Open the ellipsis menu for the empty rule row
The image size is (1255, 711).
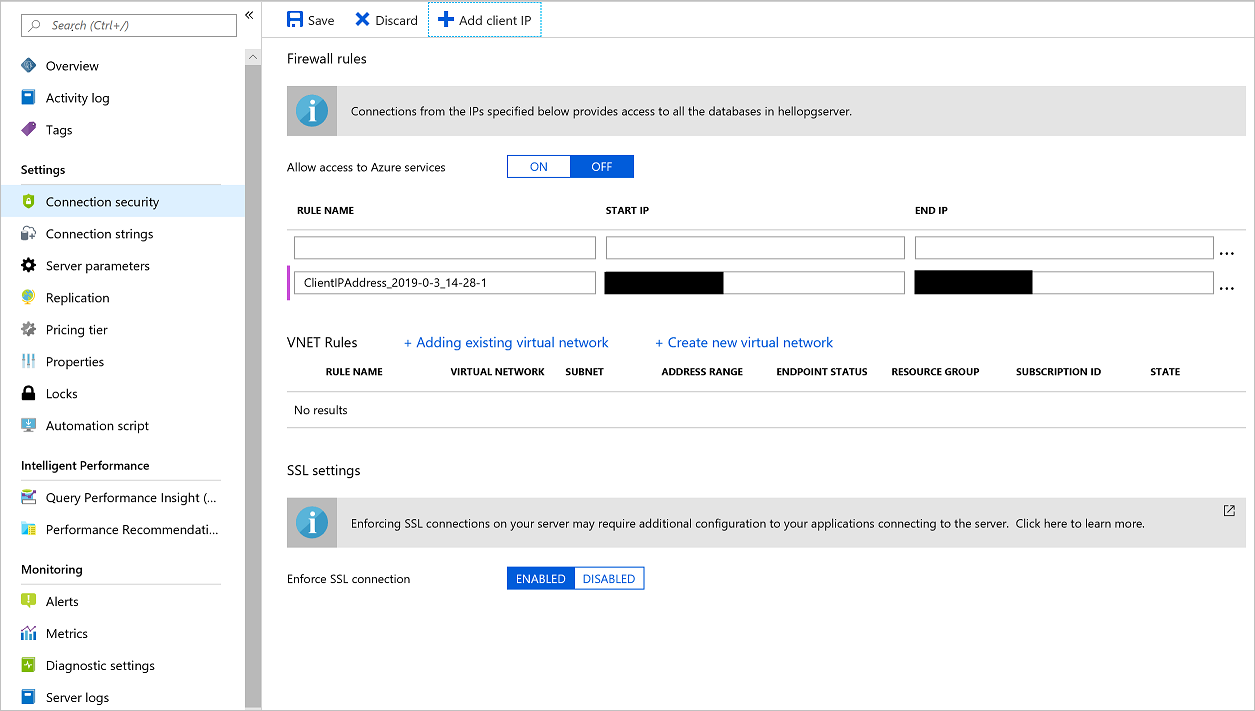1227,253
